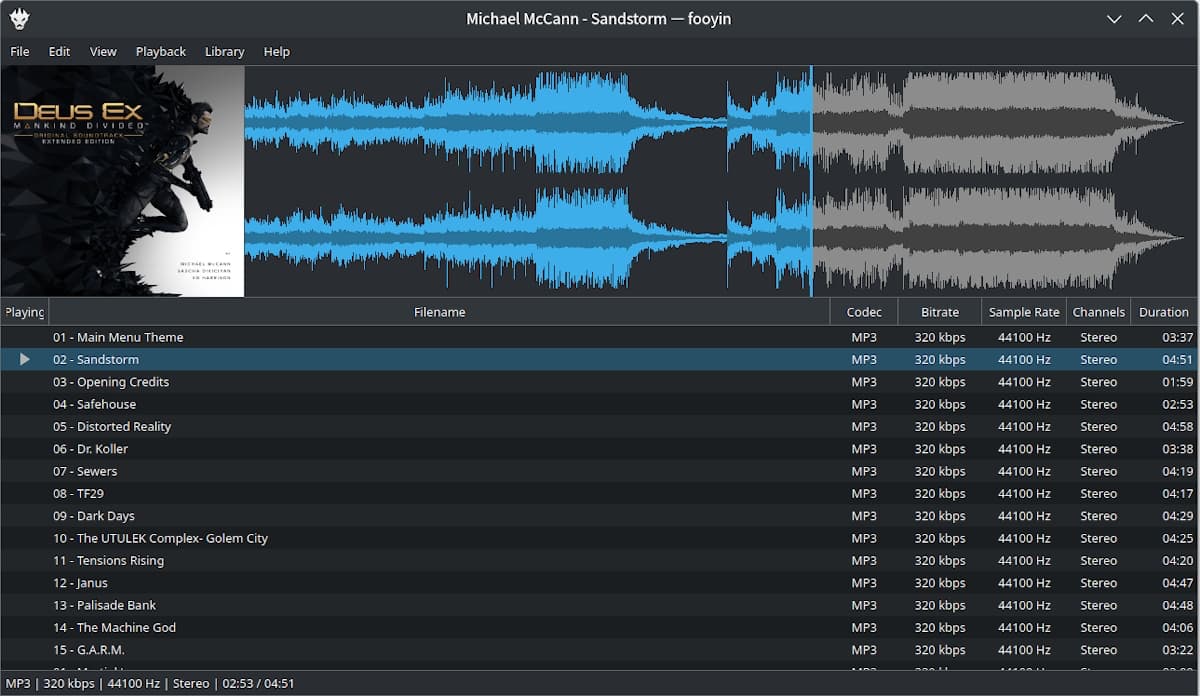Open the Playback menu
This screenshot has height=696, width=1200.
161,52
